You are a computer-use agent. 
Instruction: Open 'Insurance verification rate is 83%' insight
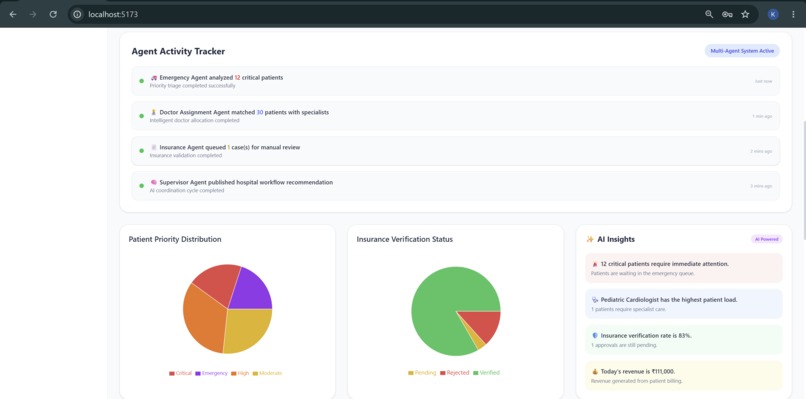(x=684, y=340)
